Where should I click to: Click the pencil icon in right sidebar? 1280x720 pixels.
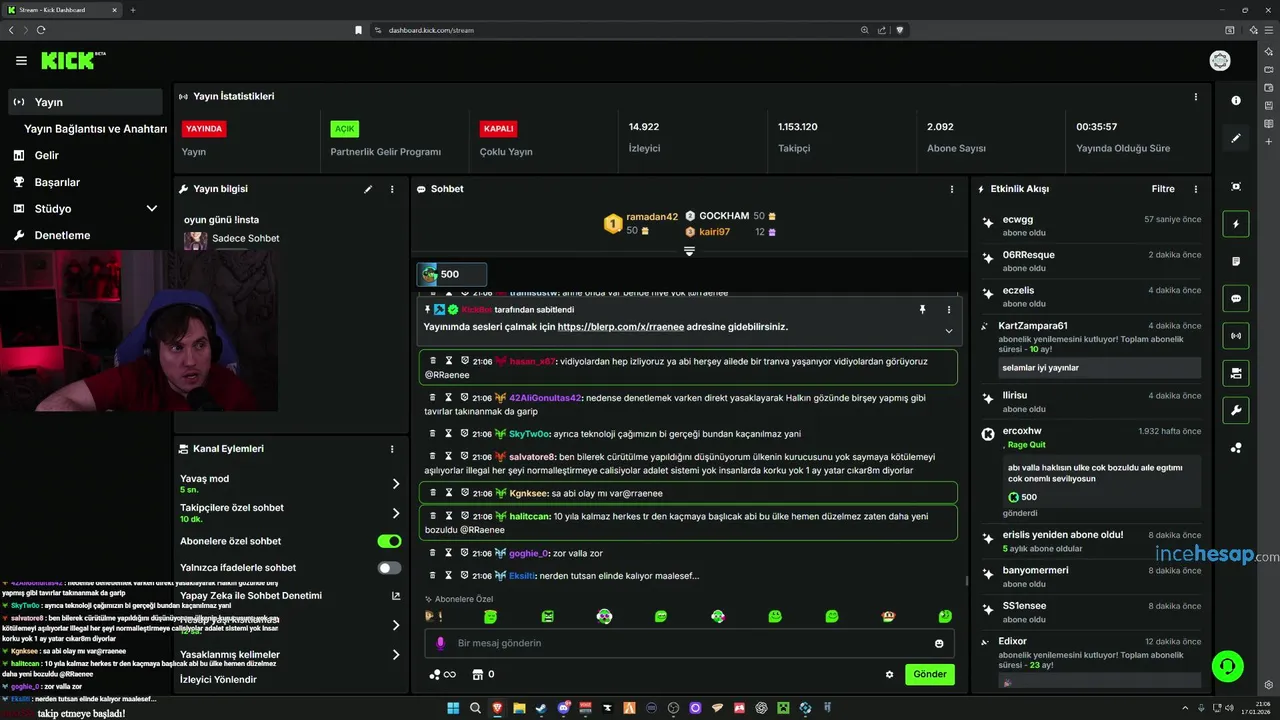point(1236,138)
